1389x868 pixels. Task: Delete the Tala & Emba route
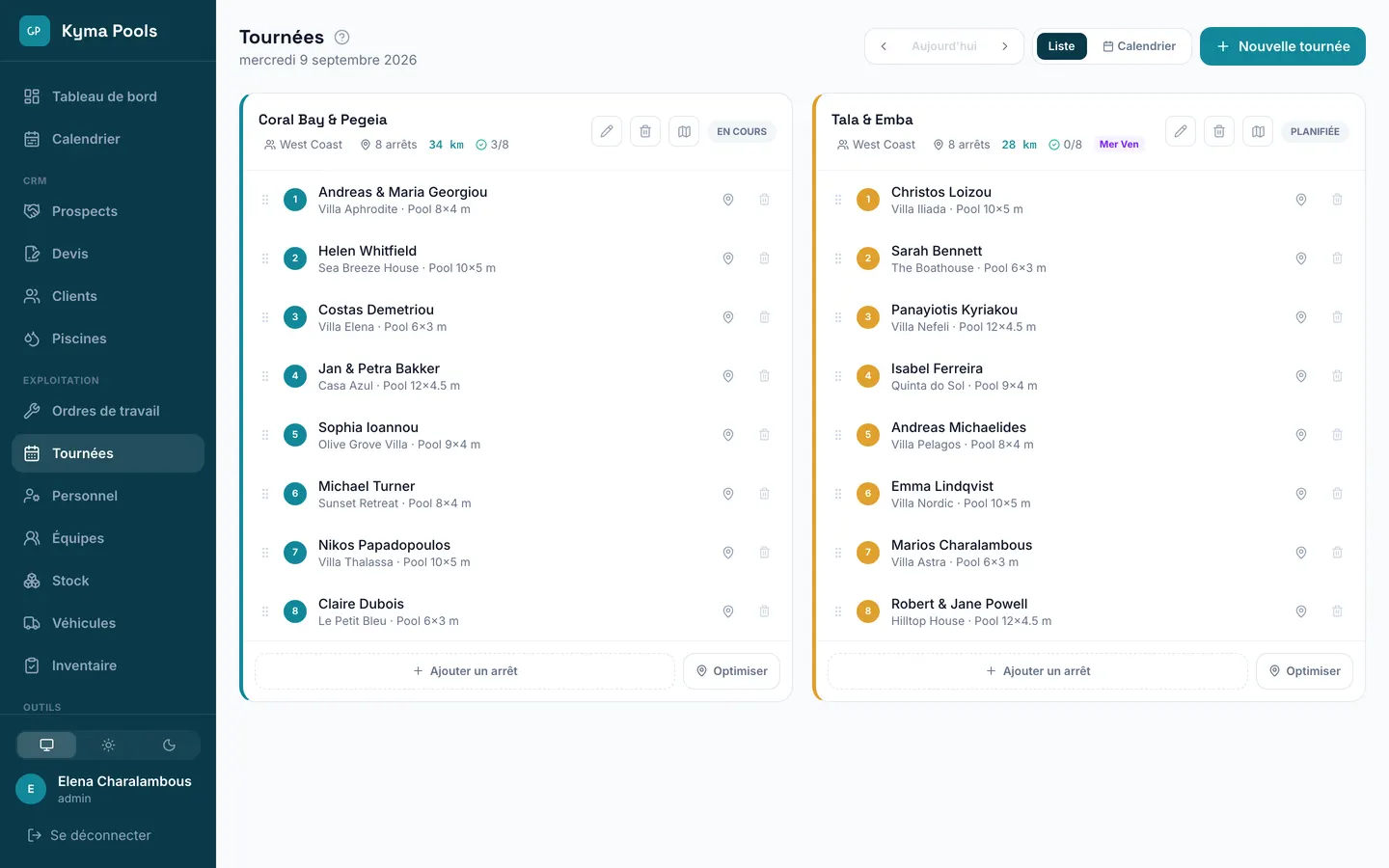pos(1219,131)
